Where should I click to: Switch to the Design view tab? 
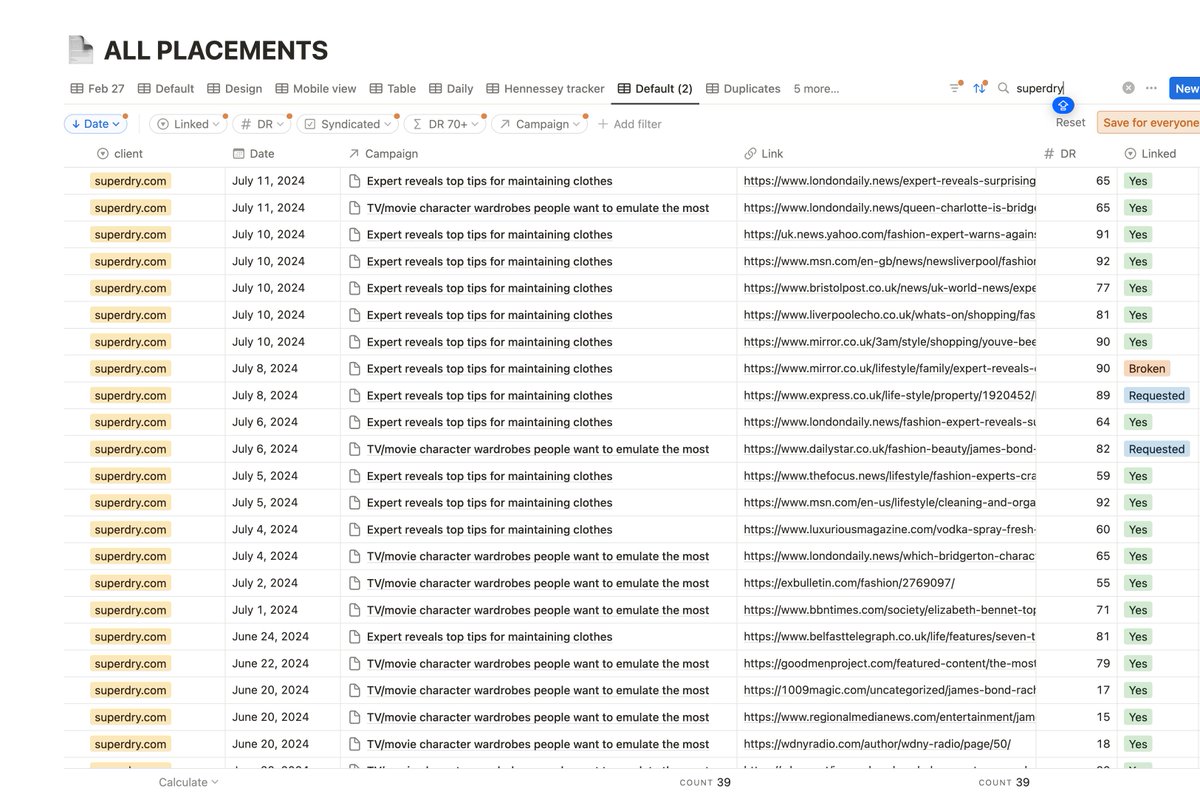[234, 88]
